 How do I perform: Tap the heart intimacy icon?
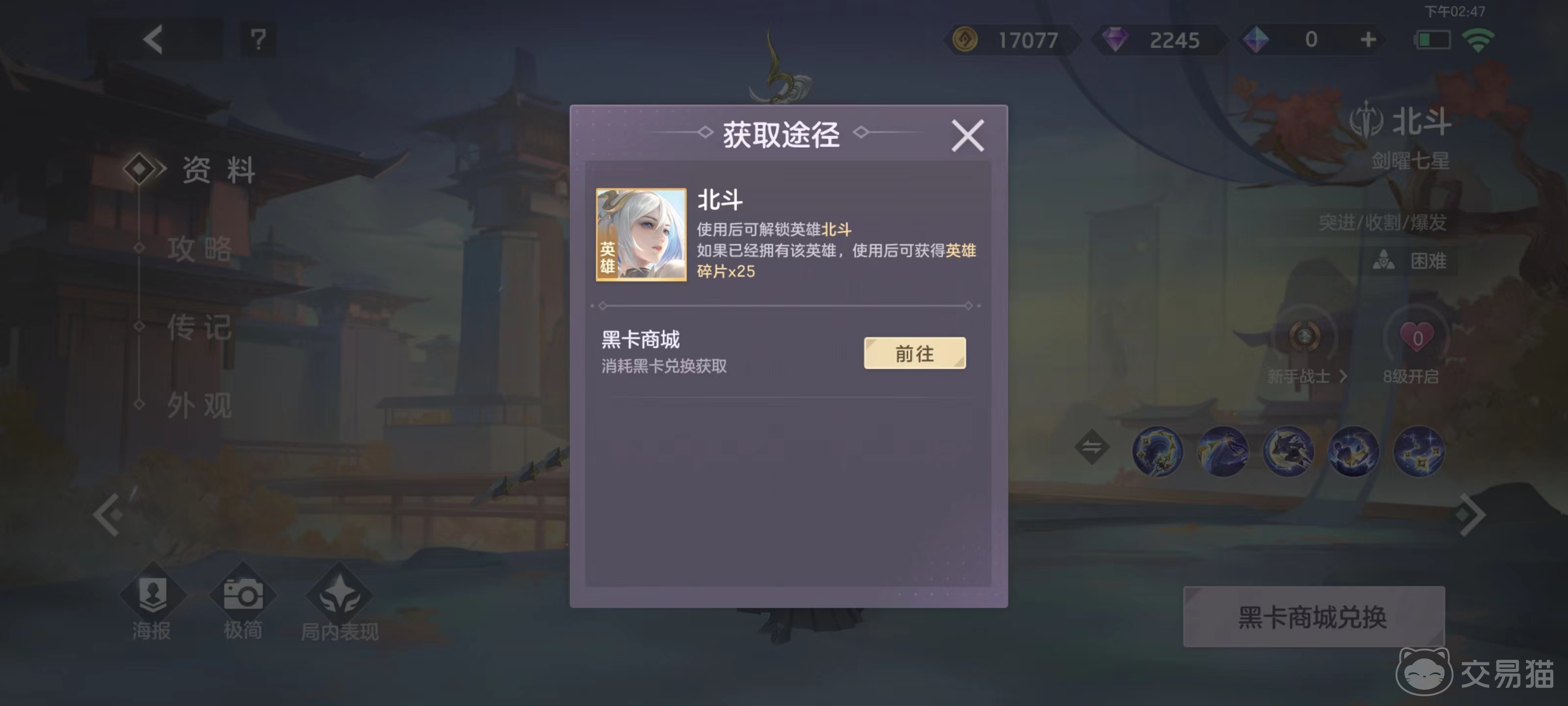[x=1417, y=337]
